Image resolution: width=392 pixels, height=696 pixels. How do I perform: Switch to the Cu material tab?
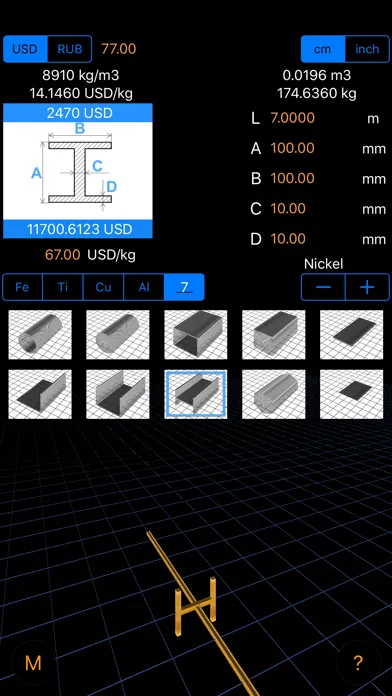(x=103, y=287)
